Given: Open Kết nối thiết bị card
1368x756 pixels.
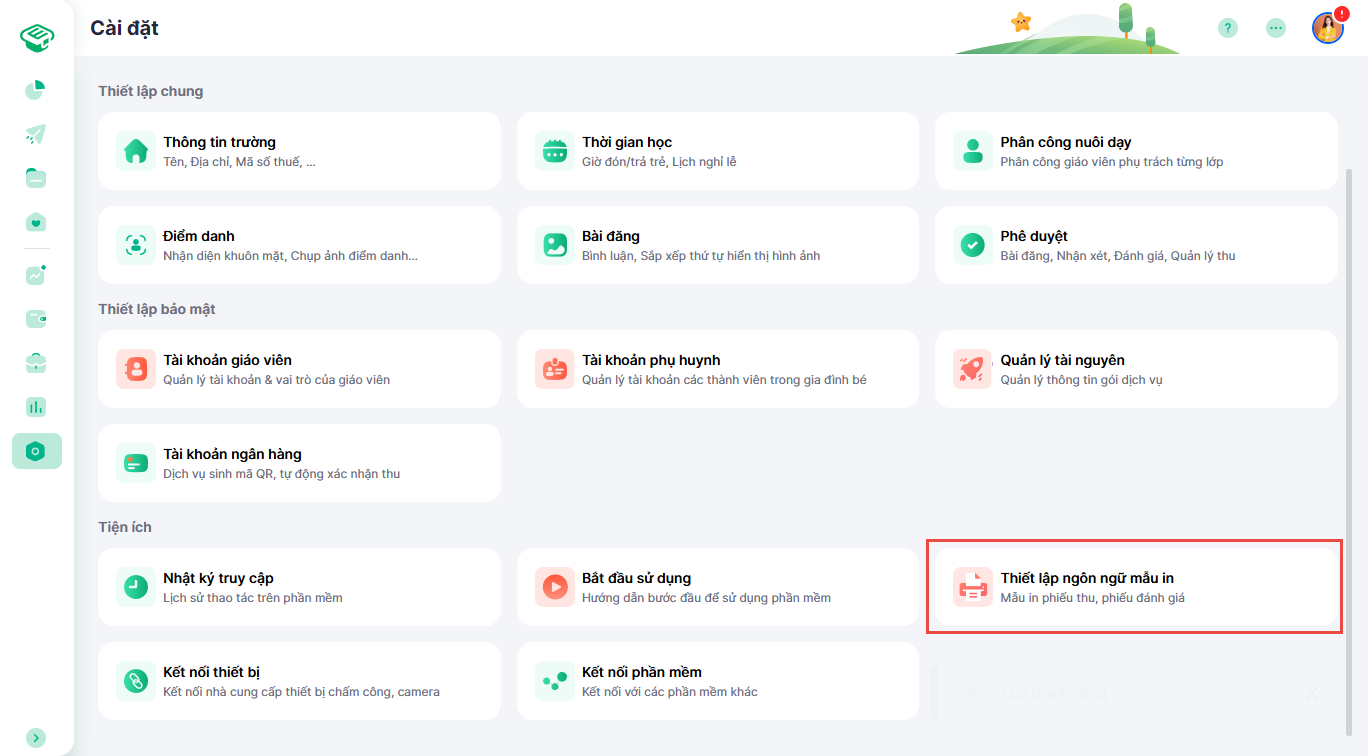Looking at the screenshot, I should coord(299,681).
